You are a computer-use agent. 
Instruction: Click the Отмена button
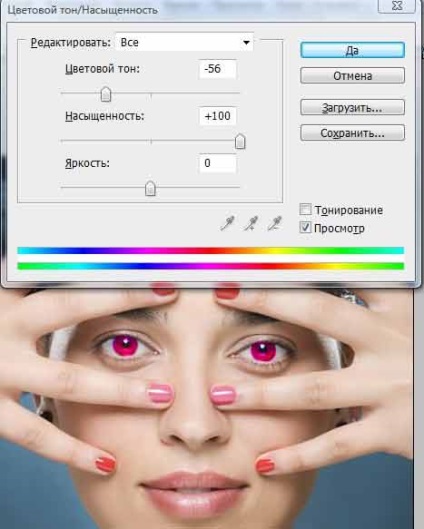click(352, 76)
